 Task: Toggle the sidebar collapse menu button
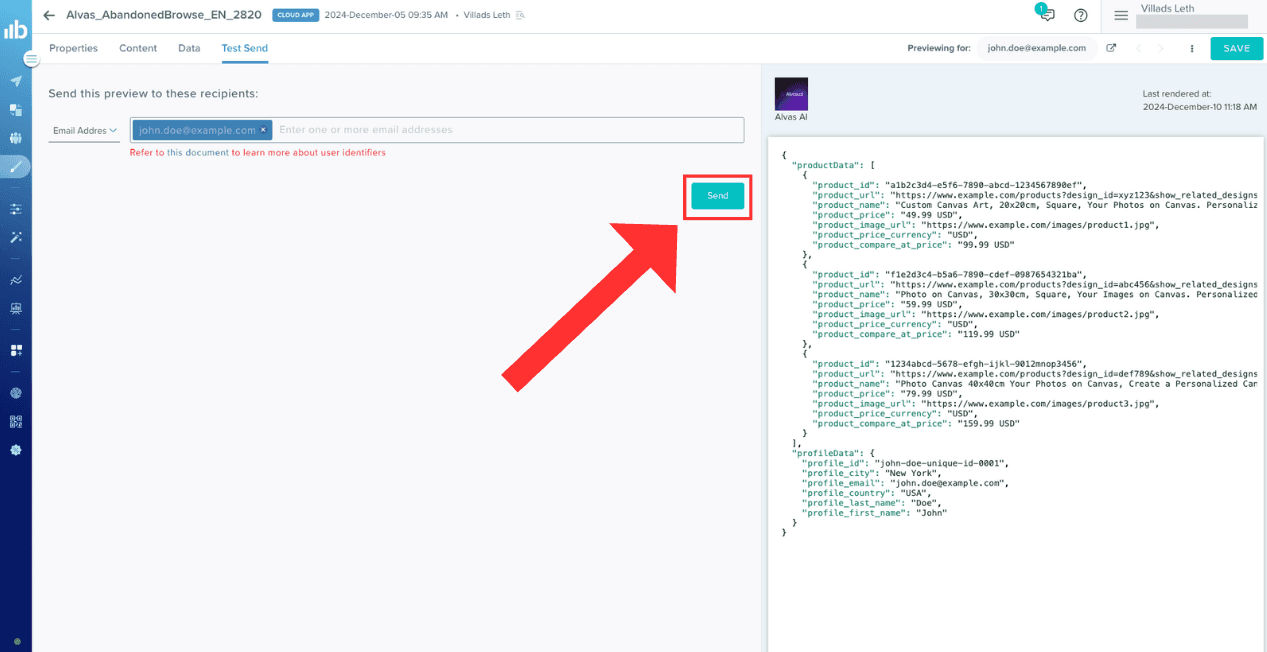pyautogui.click(x=32, y=59)
